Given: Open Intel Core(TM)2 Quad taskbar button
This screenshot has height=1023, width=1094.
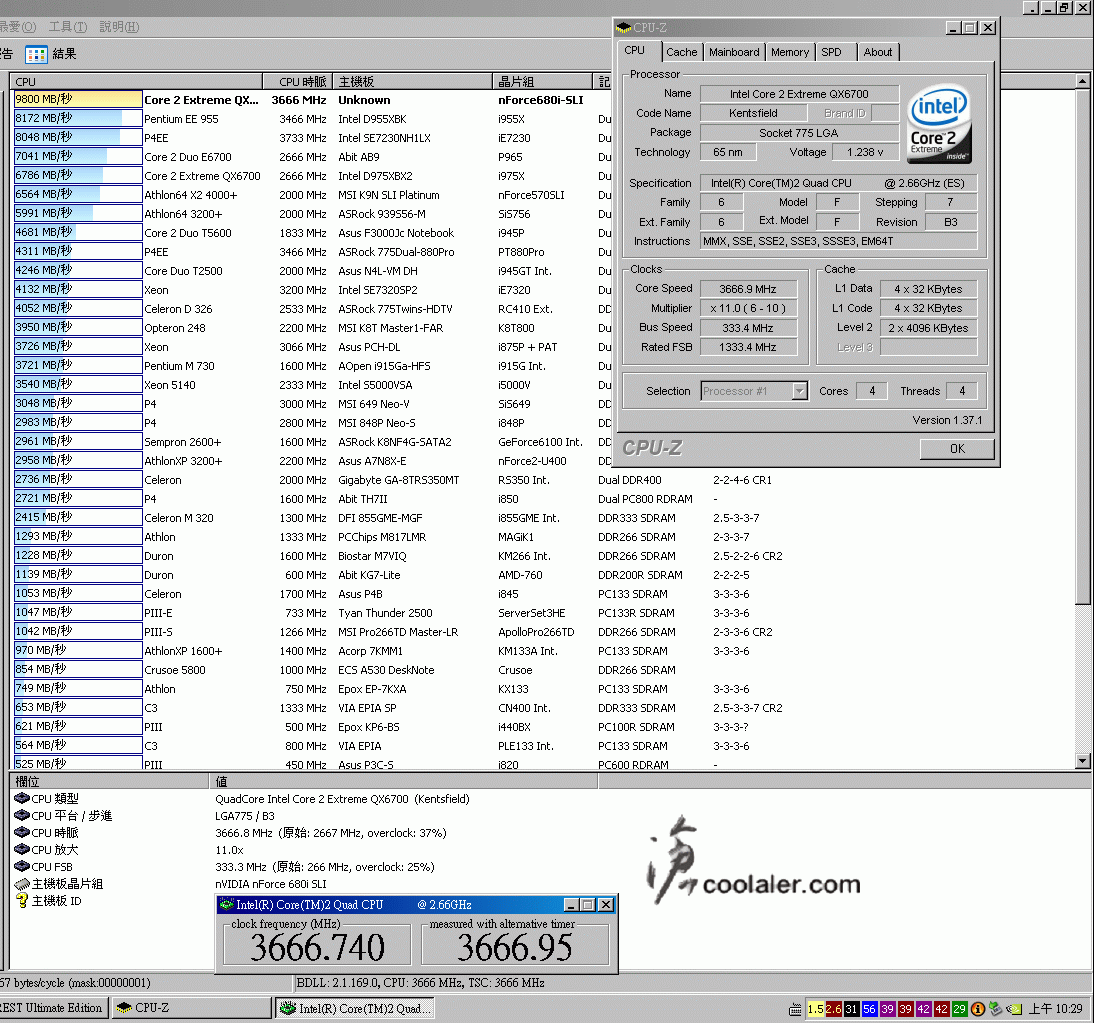Looking at the screenshot, I should click(356, 1008).
